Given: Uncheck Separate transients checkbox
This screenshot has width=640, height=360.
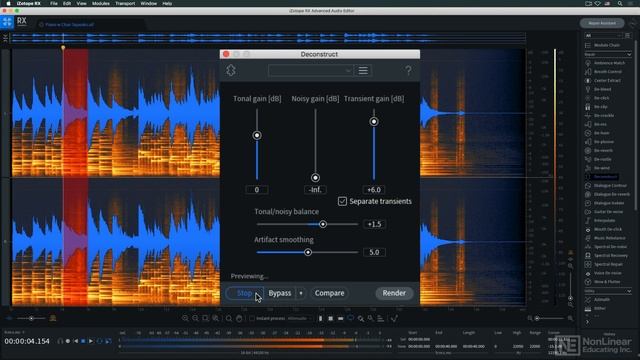Looking at the screenshot, I should pyautogui.click(x=342, y=201).
